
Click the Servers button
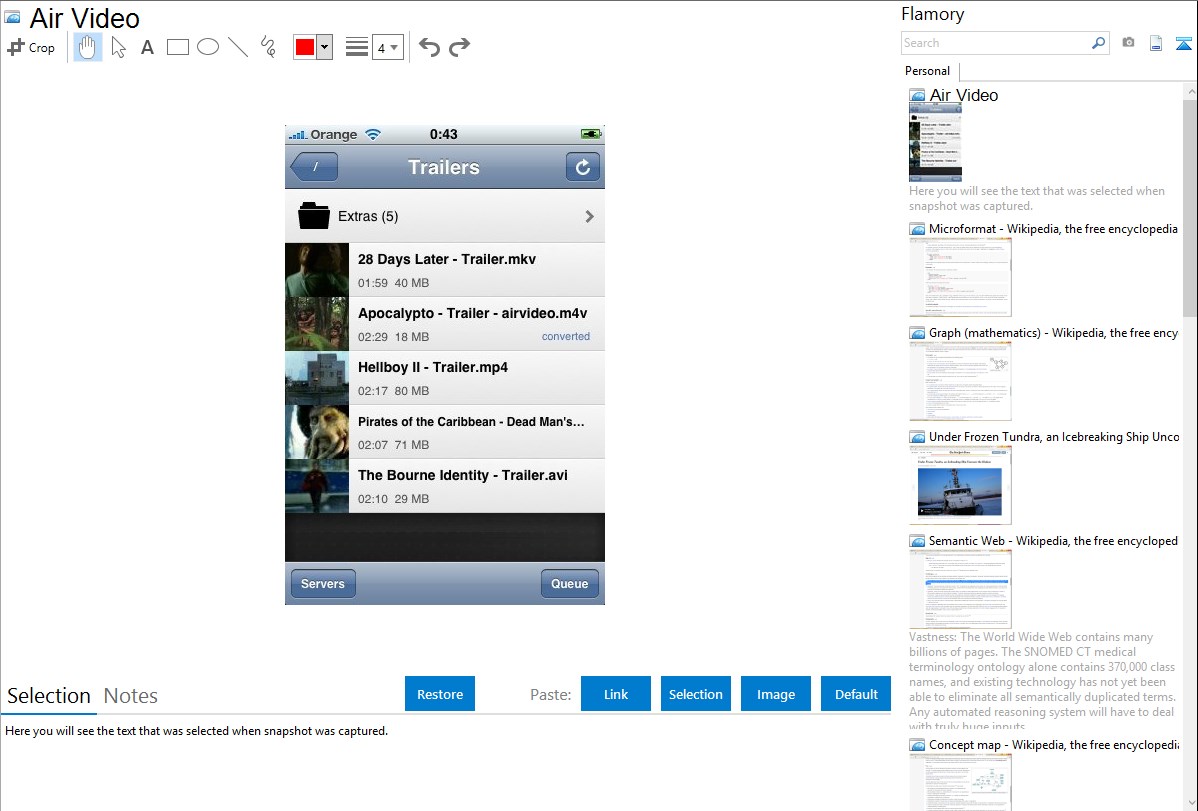click(x=322, y=583)
